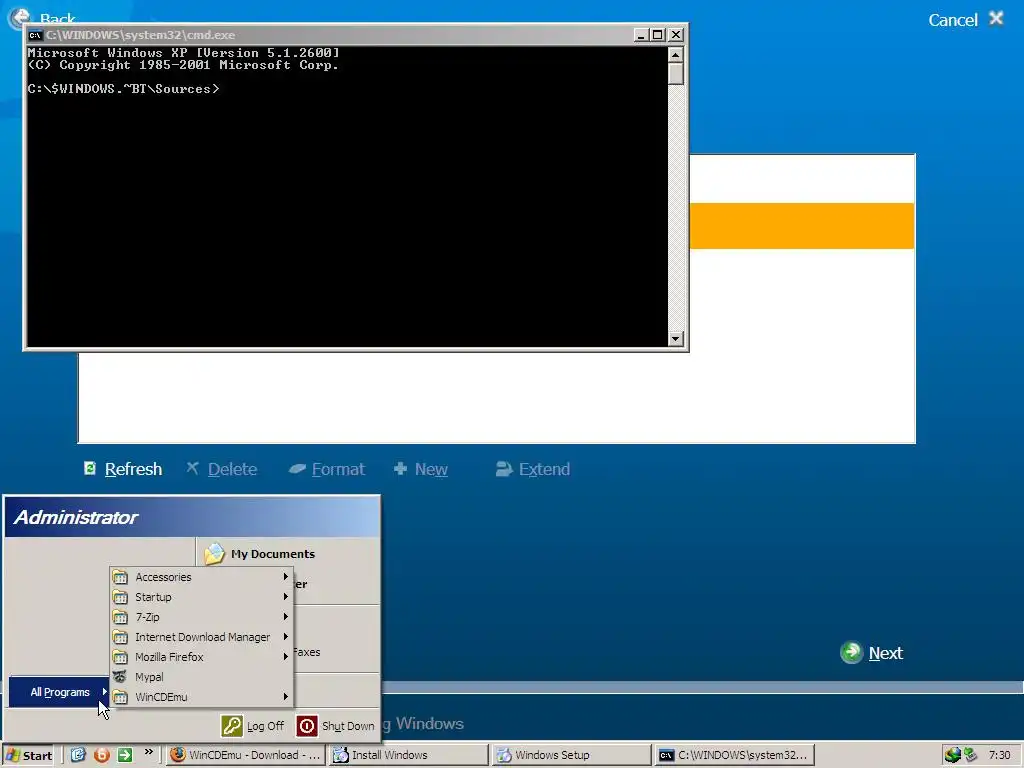Click the Accessories folder icon
This screenshot has width=1024, height=768.
(120, 577)
